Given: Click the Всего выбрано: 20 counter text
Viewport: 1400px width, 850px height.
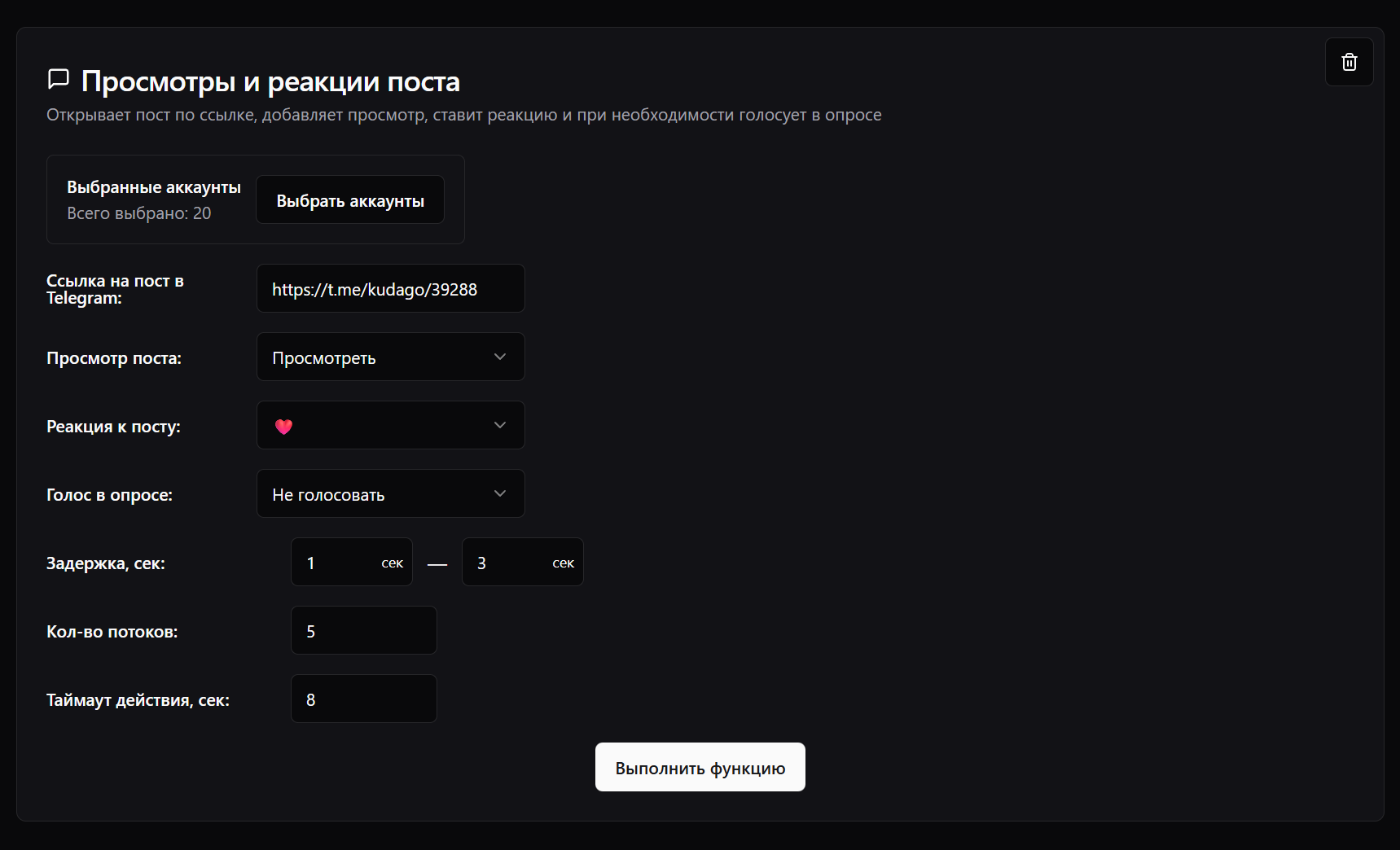Looking at the screenshot, I should coord(138,213).
